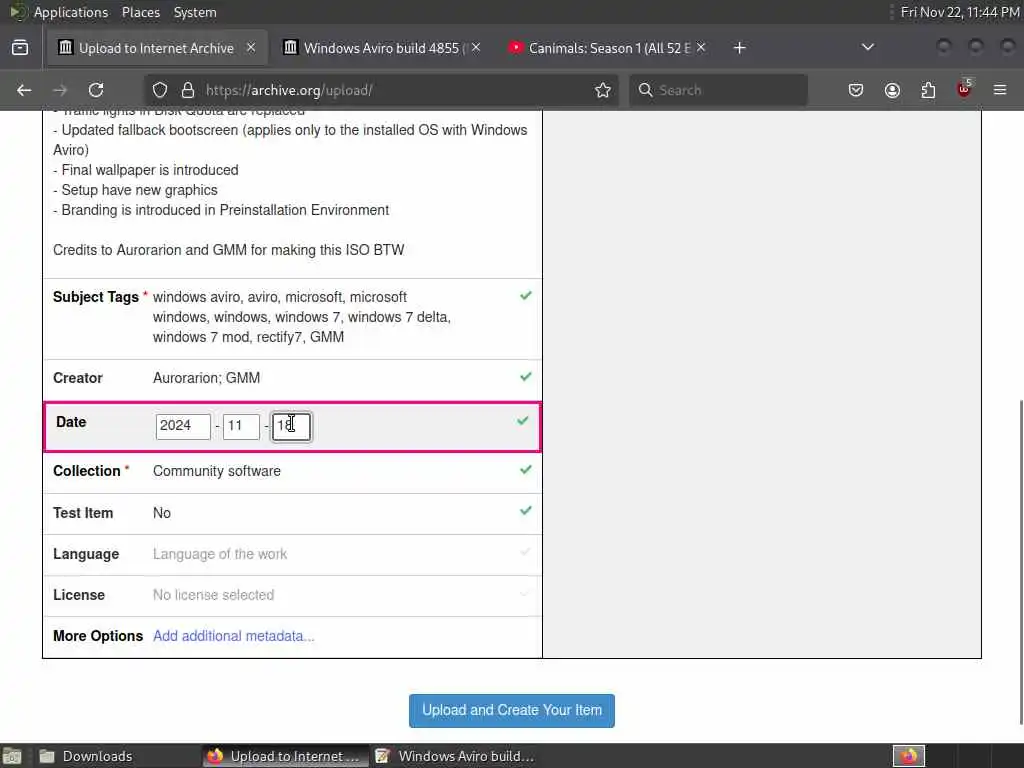The image size is (1024, 768).
Task: Edit the day field of the Date
Action: tap(291, 426)
